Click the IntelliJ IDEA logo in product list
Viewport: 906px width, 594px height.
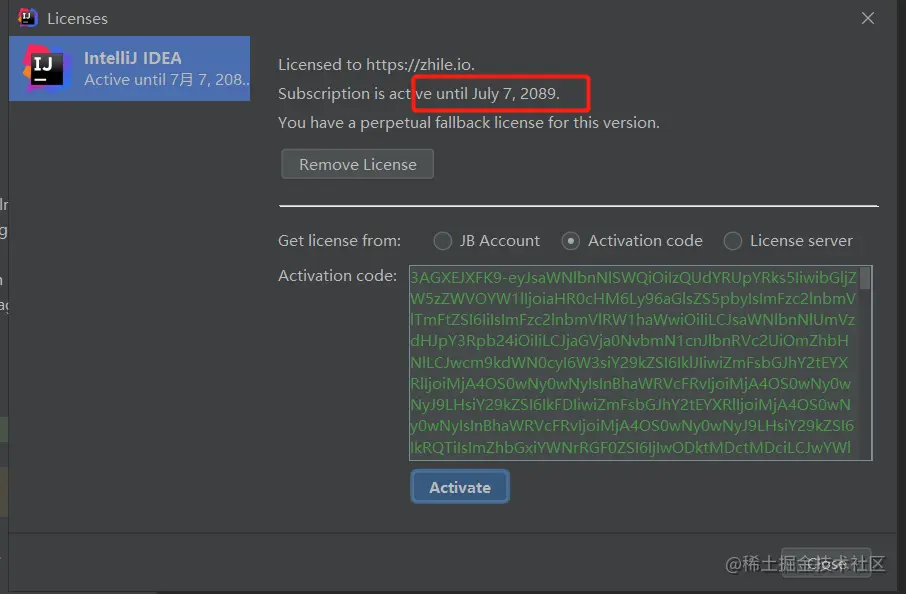click(44, 69)
